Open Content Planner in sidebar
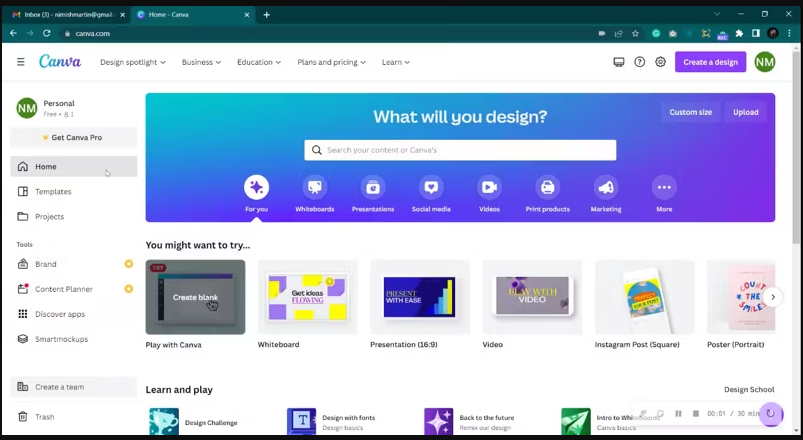Viewport: 803px width, 440px height. coord(73,289)
